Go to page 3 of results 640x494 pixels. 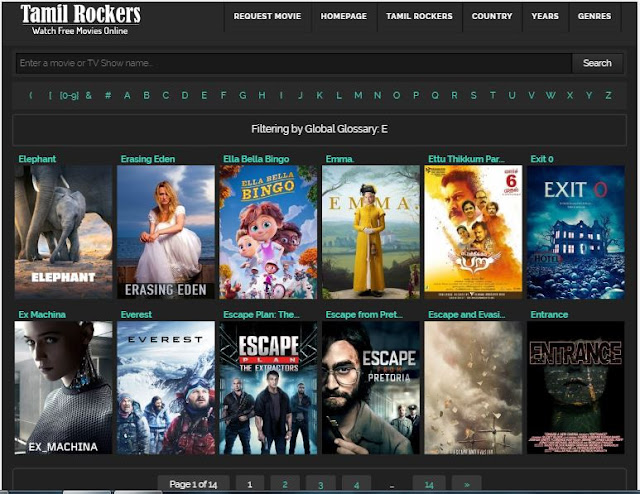[x=321, y=485]
